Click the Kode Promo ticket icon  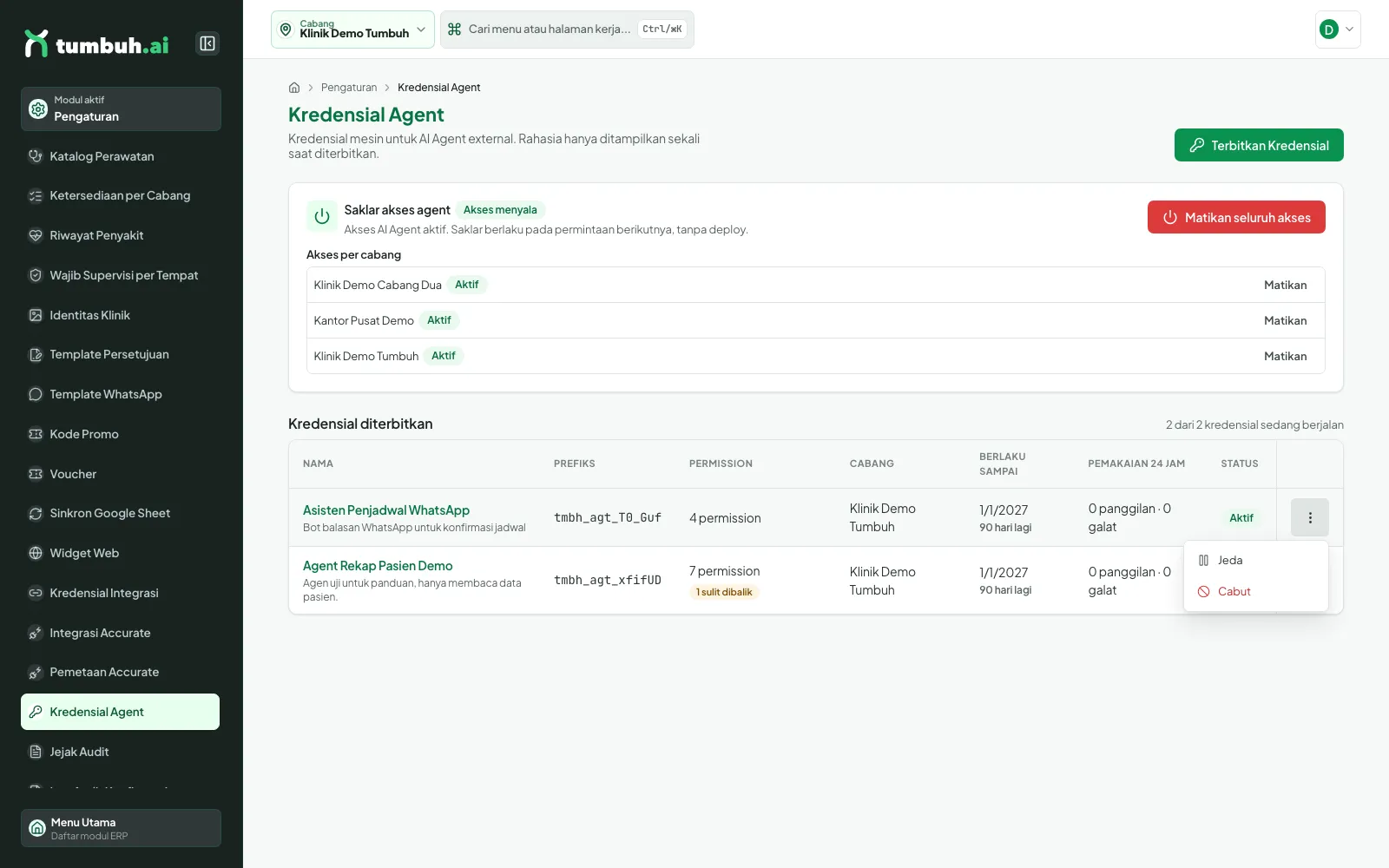click(x=36, y=434)
